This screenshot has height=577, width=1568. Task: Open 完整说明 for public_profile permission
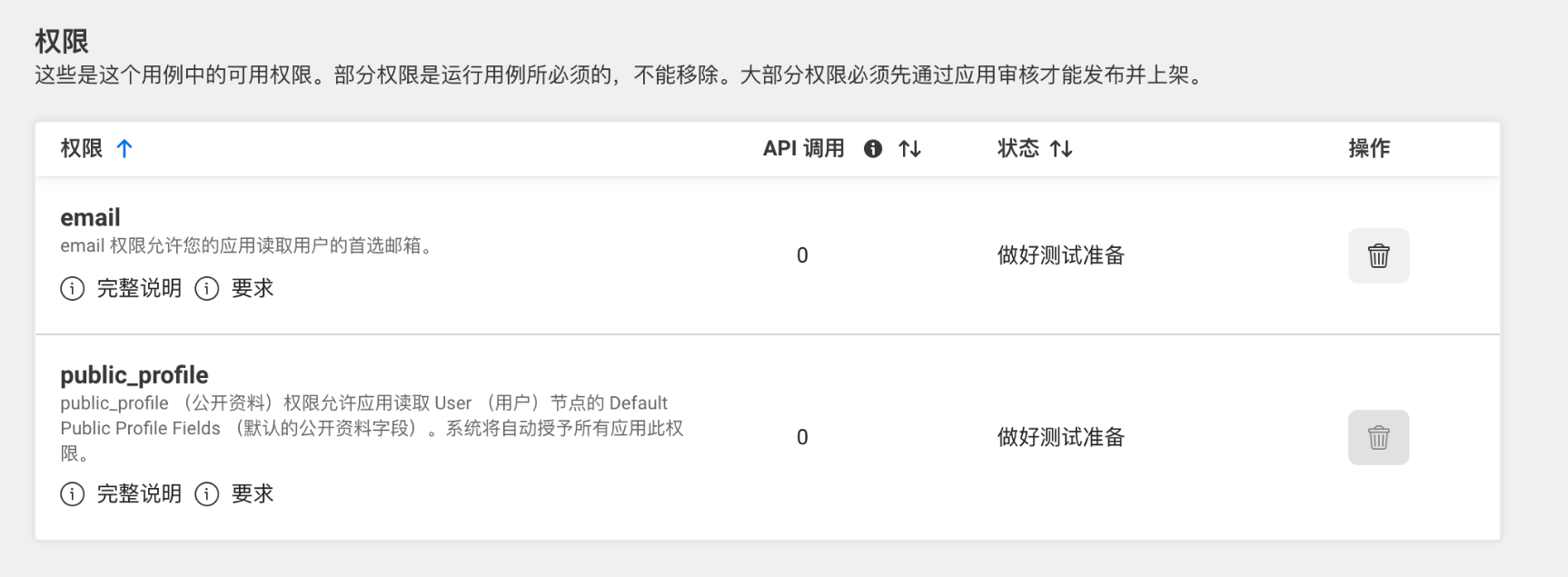(x=139, y=494)
